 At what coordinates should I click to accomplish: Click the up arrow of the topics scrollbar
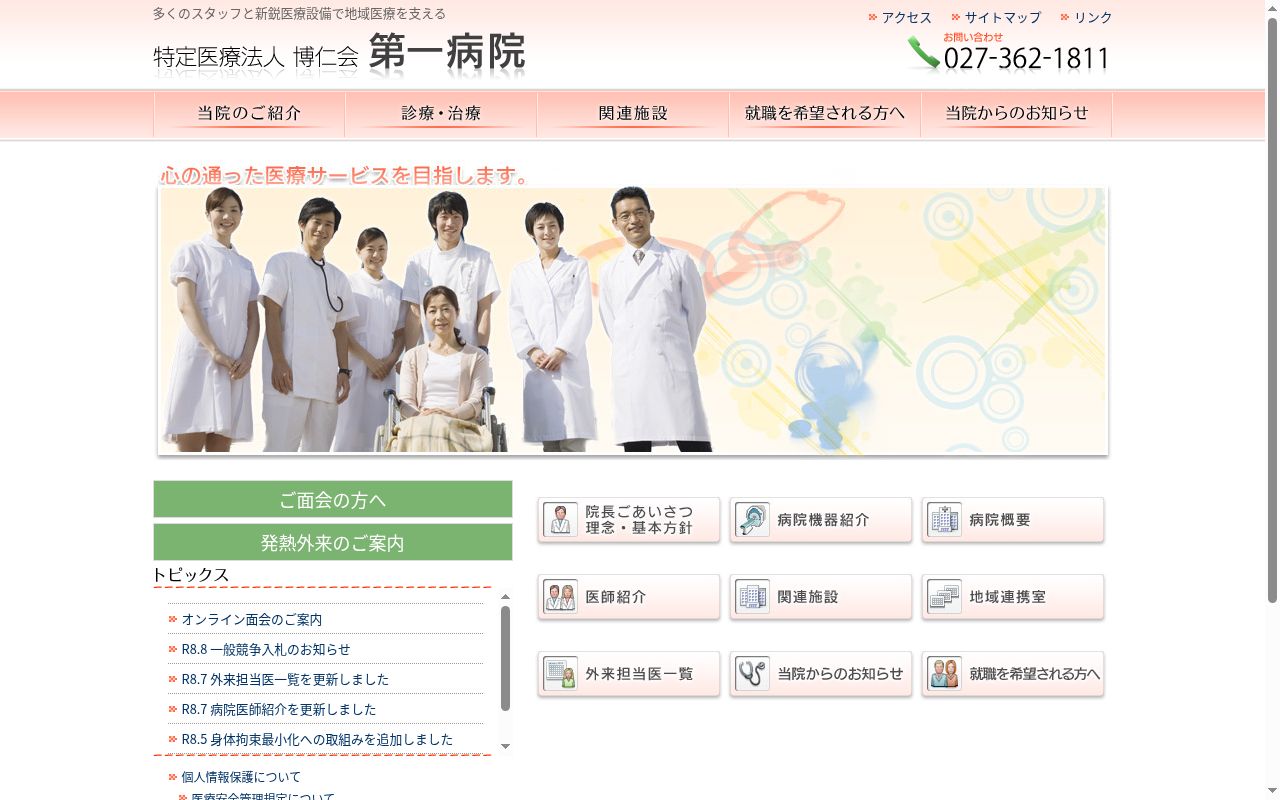[505, 597]
